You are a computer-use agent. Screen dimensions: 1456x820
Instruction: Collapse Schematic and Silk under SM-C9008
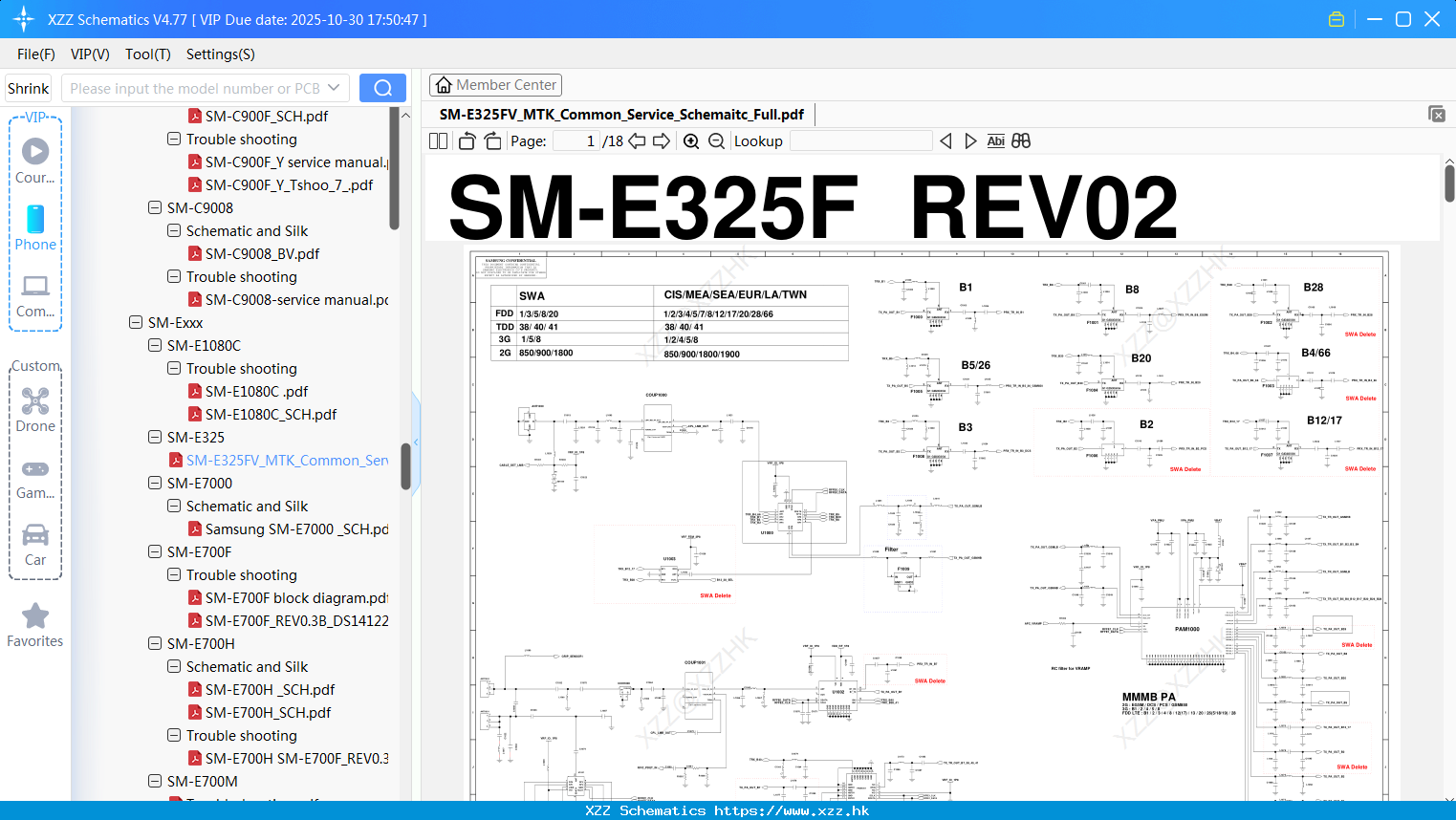tap(174, 230)
